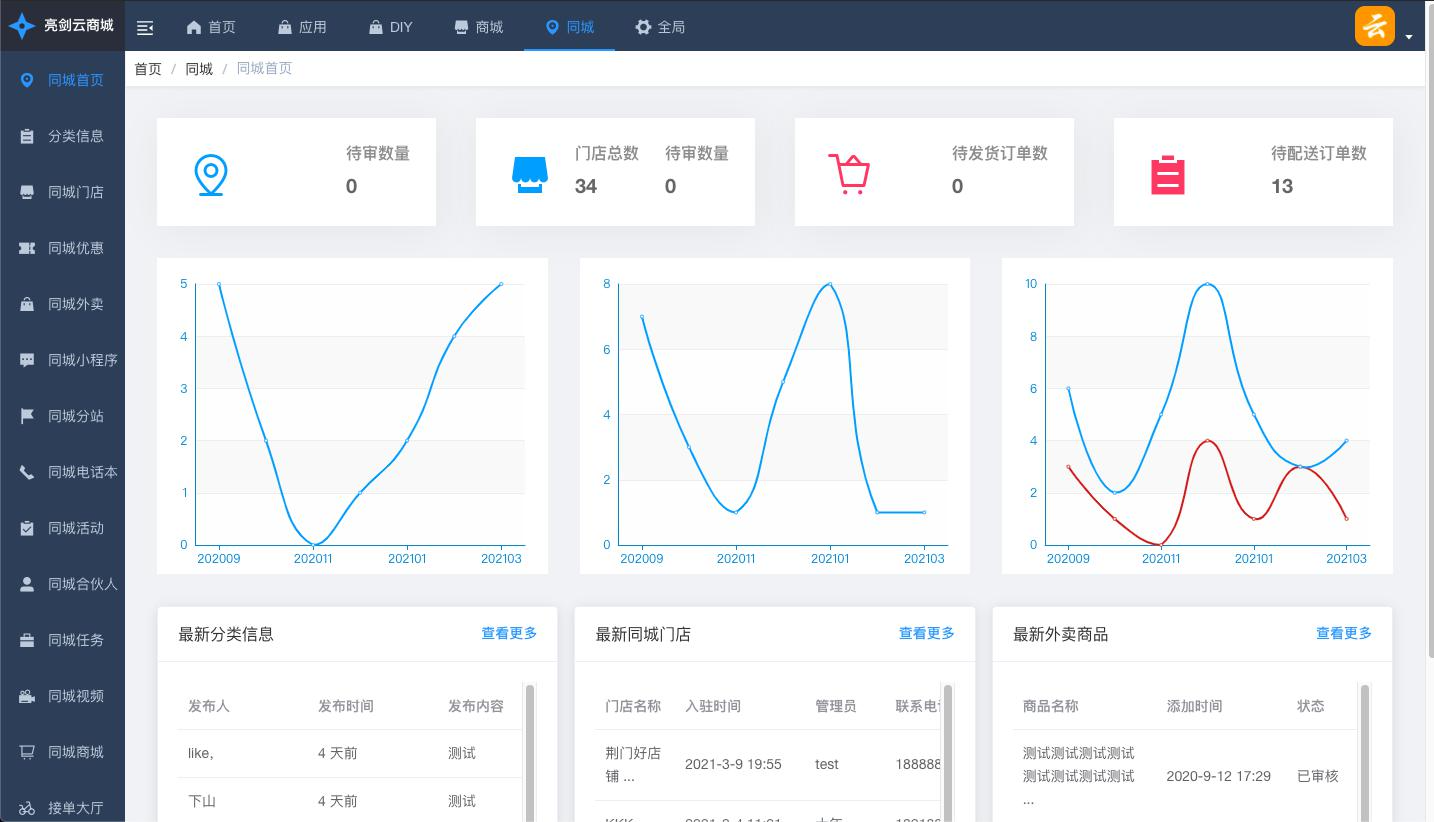This screenshot has height=822, width=1434.
Task: Click the 发布人 cell '下山'
Action: point(202,801)
